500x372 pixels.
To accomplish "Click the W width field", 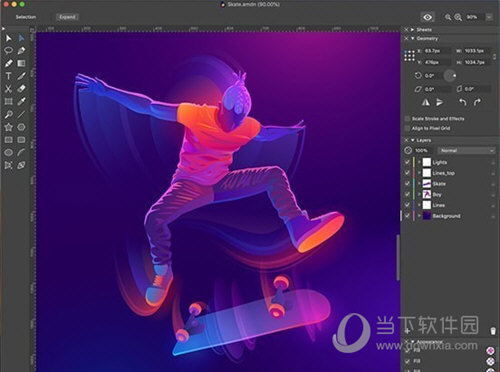I will coord(477,51).
